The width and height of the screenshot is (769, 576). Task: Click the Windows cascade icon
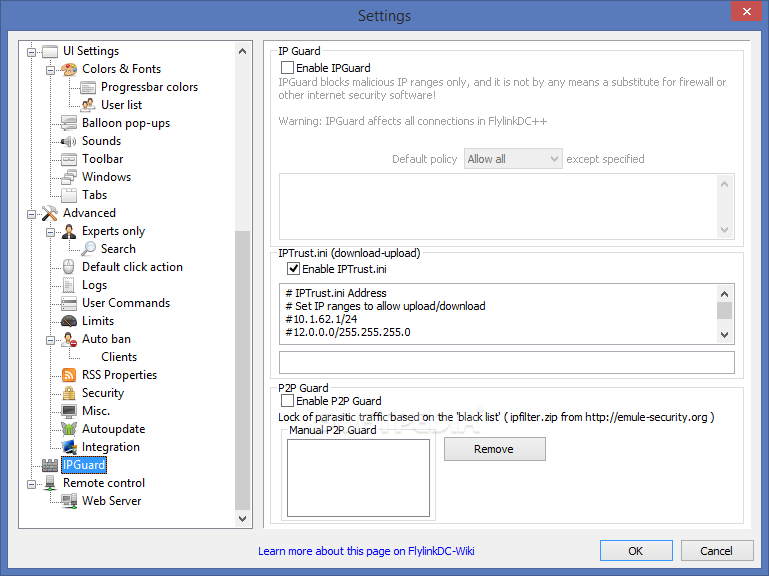click(69, 177)
